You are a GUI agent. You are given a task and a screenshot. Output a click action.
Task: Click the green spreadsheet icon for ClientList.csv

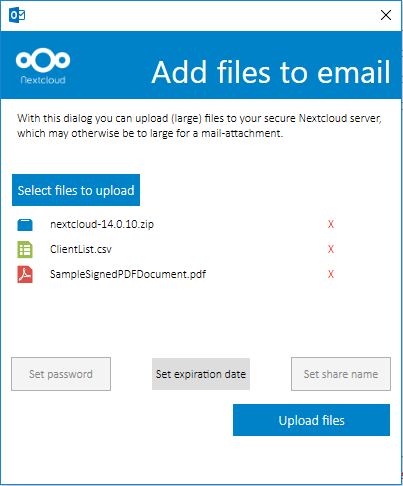[25, 250]
